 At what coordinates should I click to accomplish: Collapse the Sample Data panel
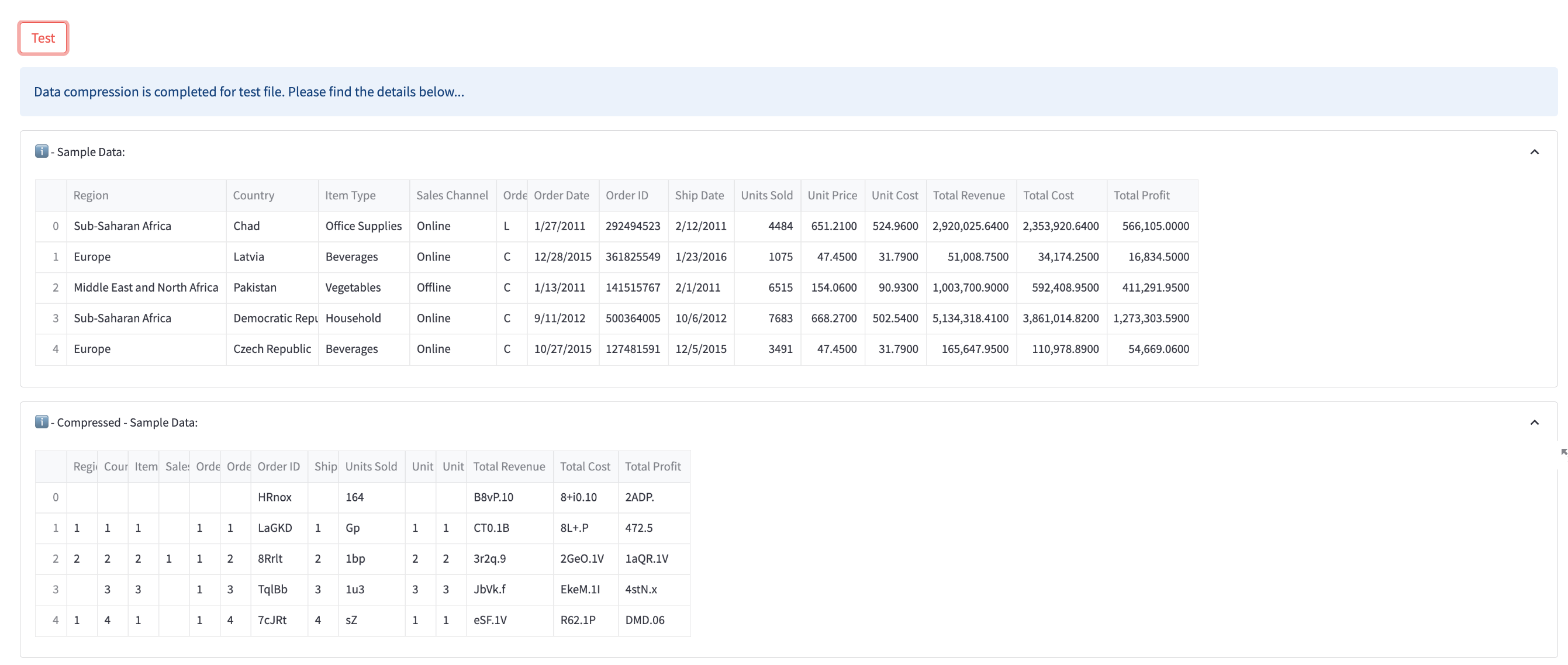click(x=1534, y=152)
